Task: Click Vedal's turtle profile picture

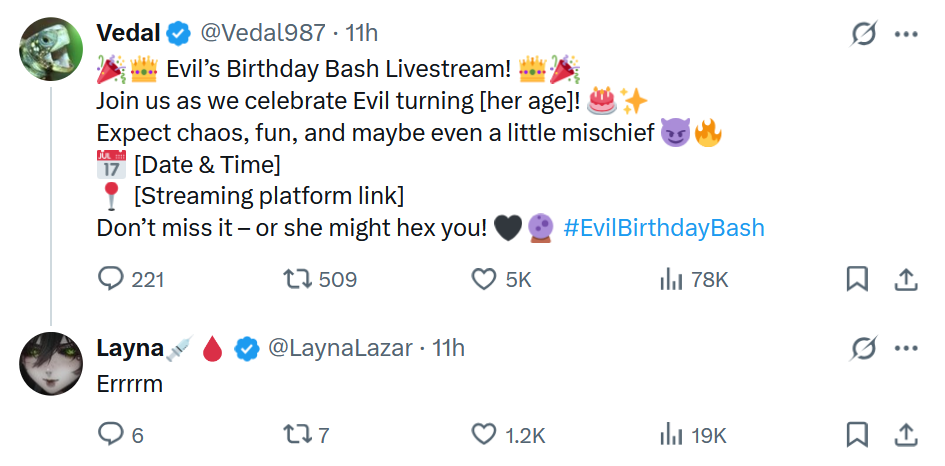Action: point(51,52)
